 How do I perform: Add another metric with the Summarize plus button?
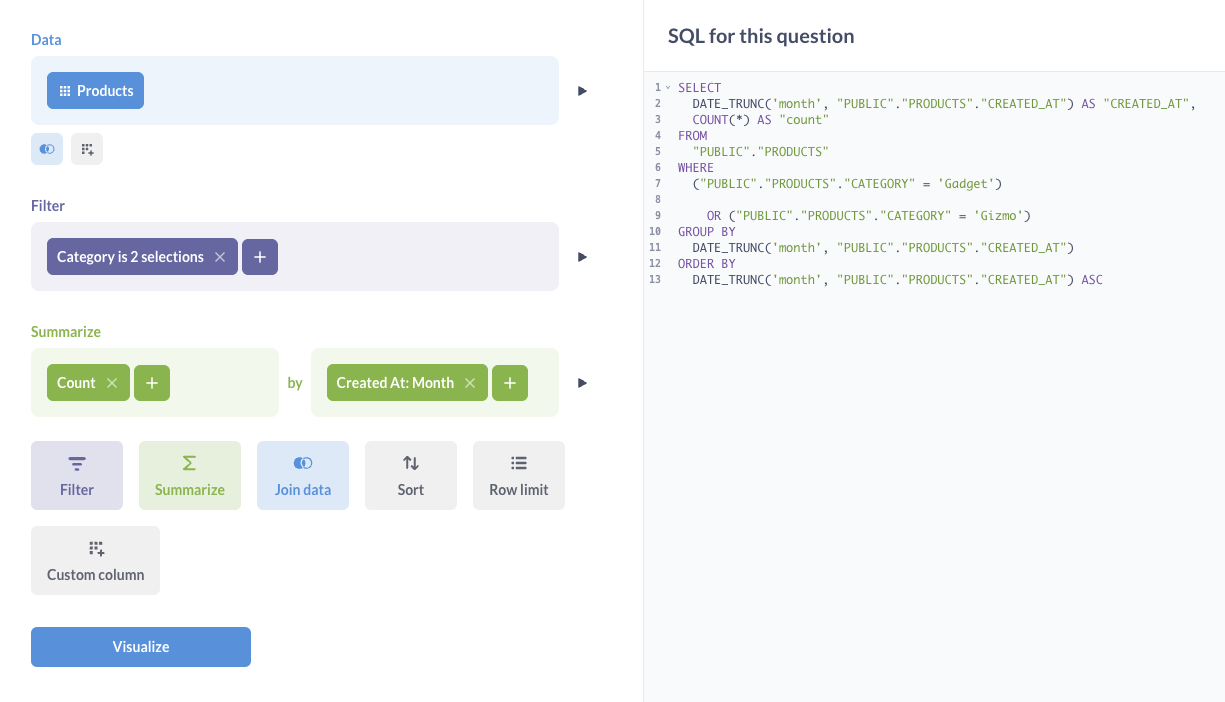[x=151, y=382]
